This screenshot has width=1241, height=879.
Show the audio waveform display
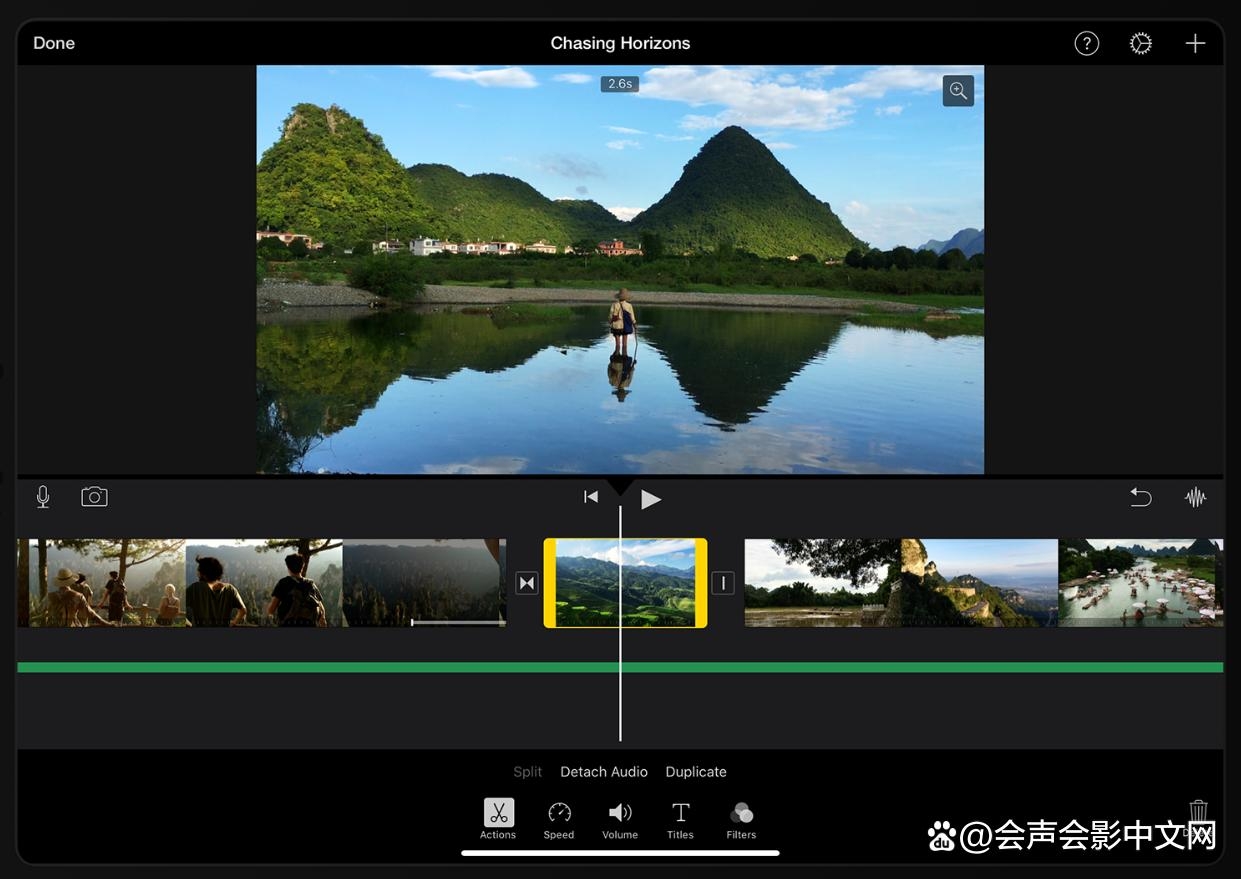(x=1196, y=496)
